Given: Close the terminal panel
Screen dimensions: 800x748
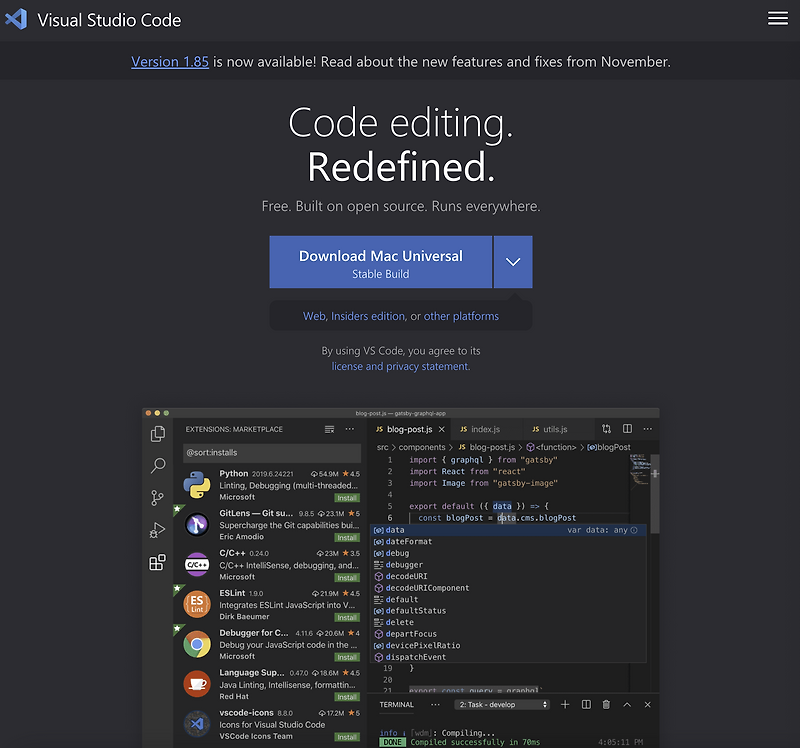Looking at the screenshot, I should pos(647,705).
